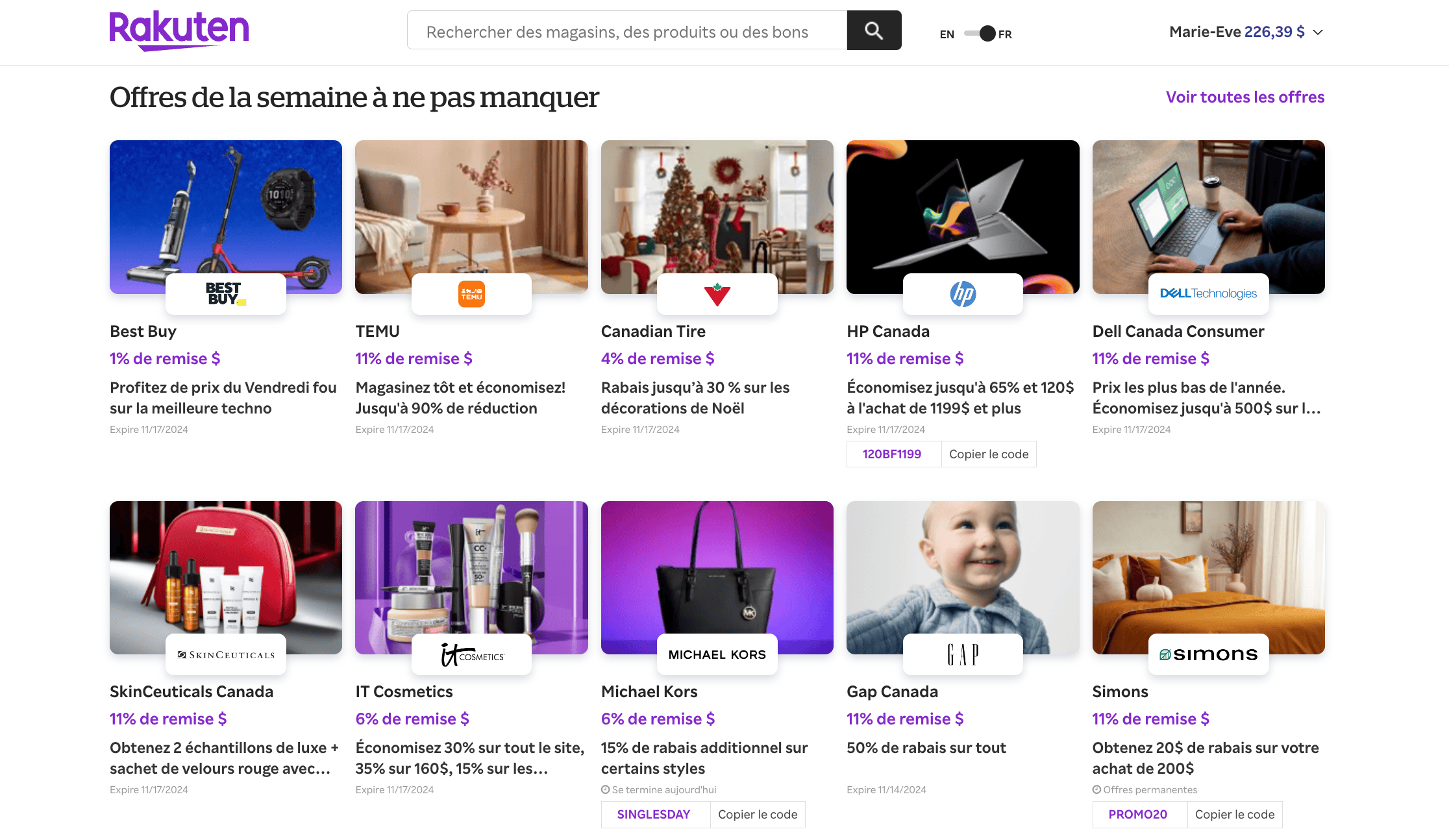Click the Best Buy store name
The width and height of the screenshot is (1449, 840).
[143, 332]
